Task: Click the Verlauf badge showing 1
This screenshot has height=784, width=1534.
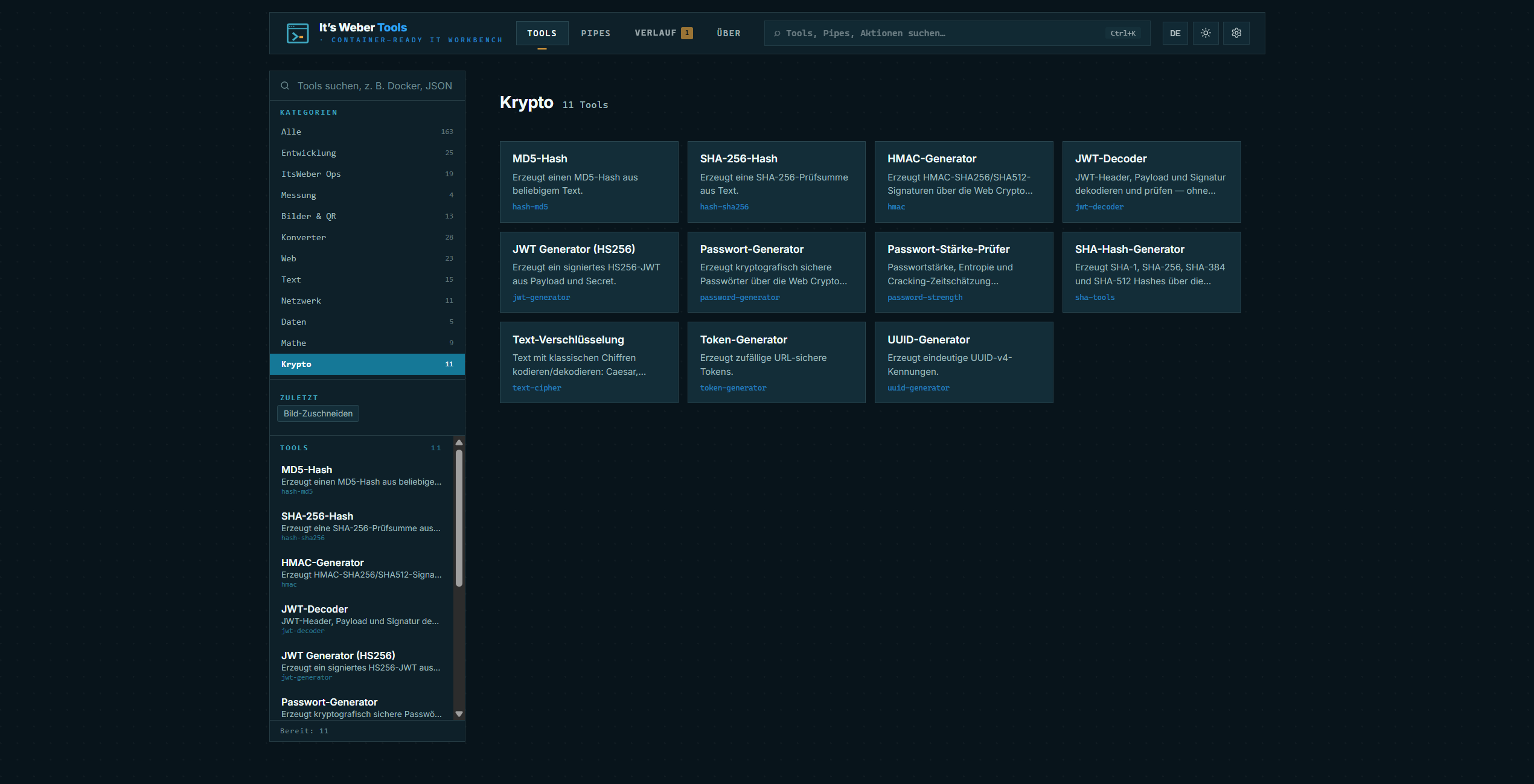Action: 687,33
